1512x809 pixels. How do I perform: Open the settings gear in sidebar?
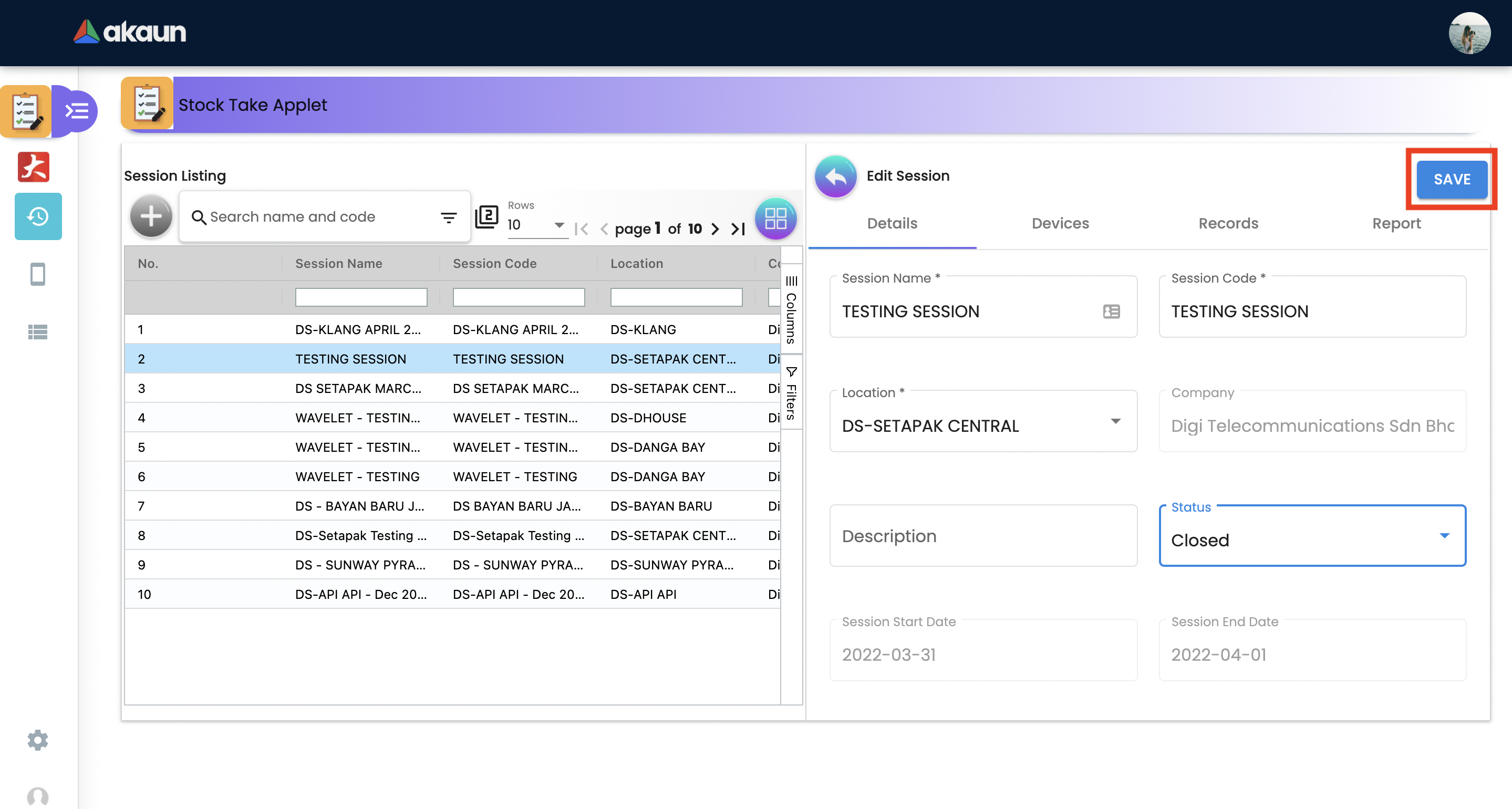pyautogui.click(x=38, y=740)
